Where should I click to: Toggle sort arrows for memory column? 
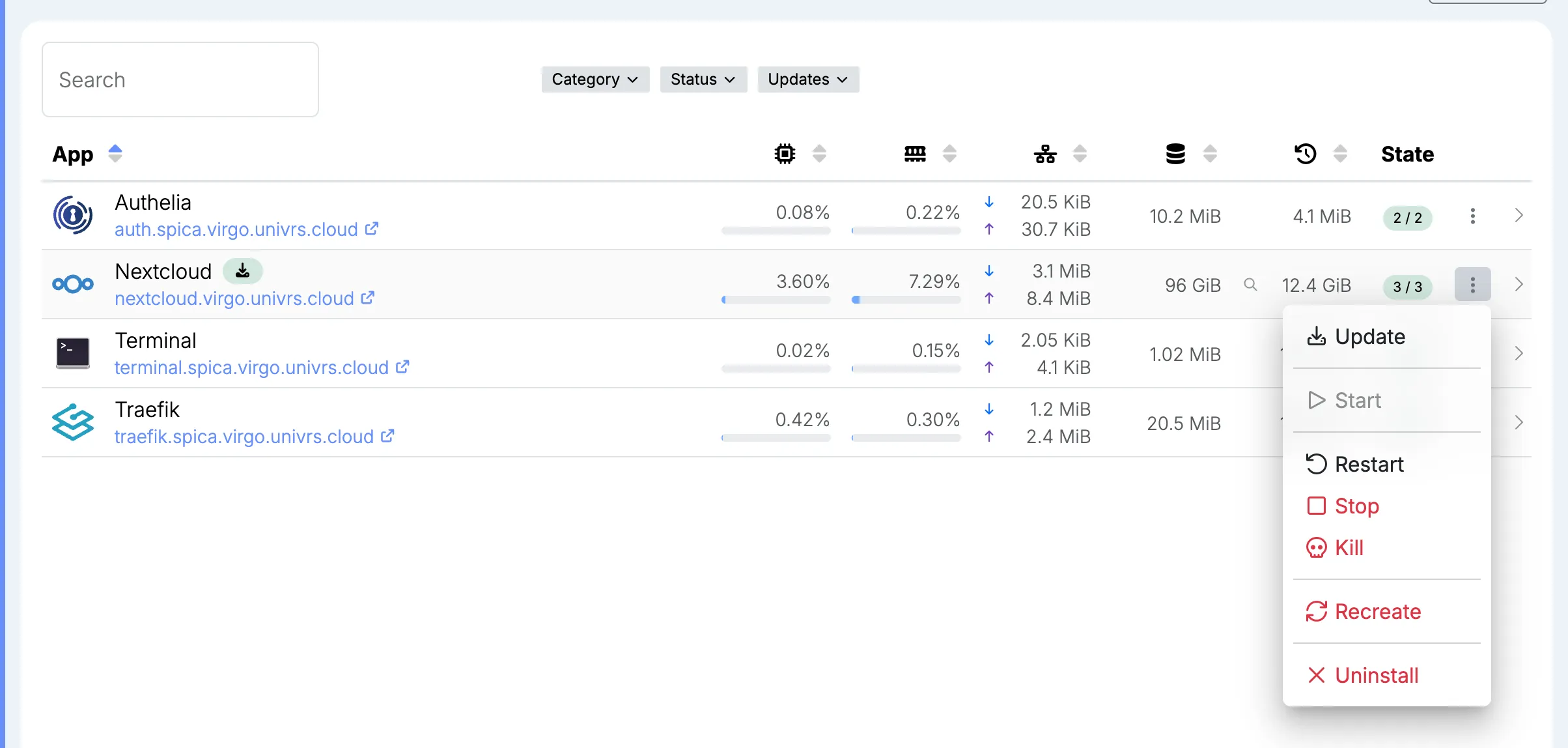tap(949, 154)
